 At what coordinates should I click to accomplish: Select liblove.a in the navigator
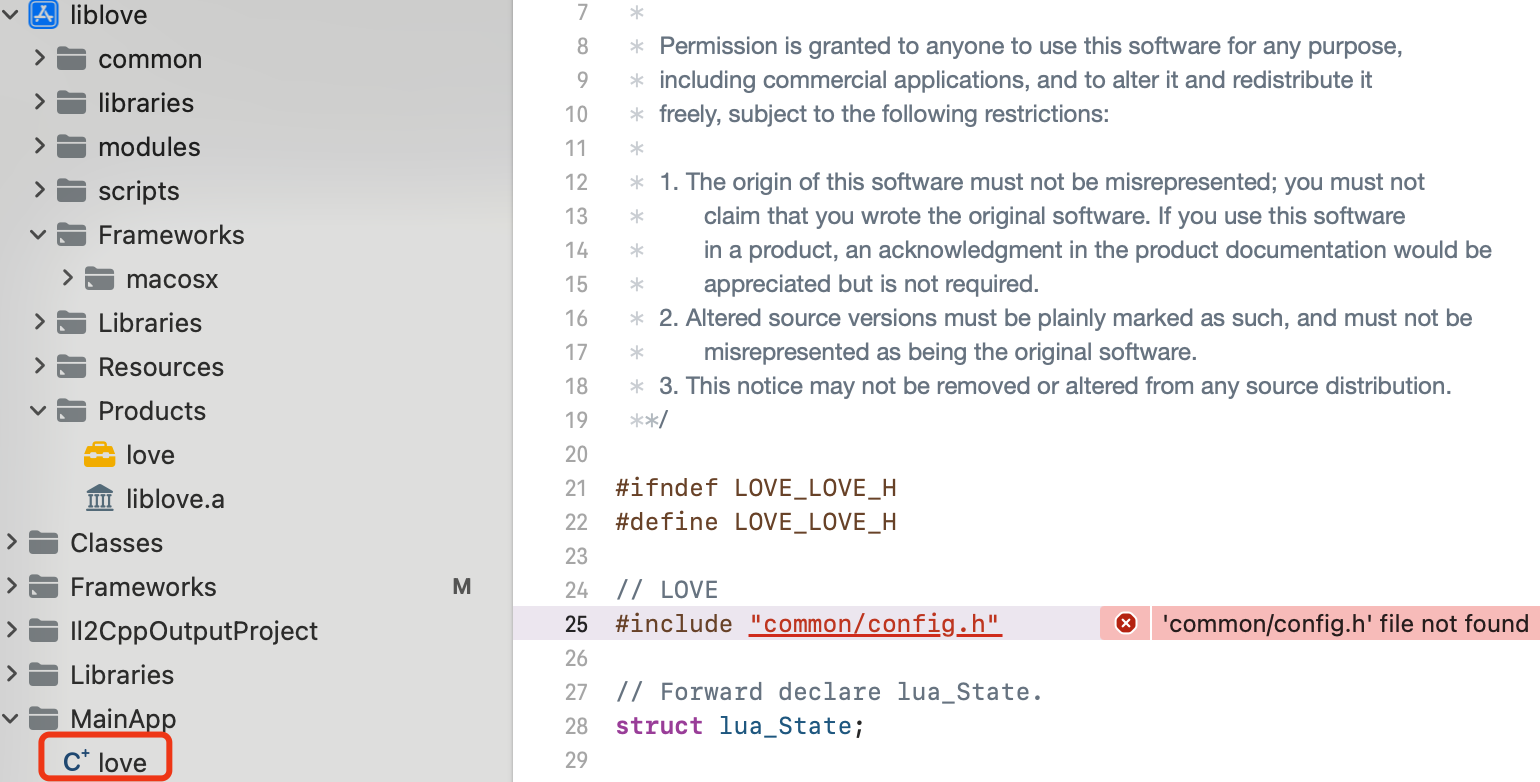175,499
